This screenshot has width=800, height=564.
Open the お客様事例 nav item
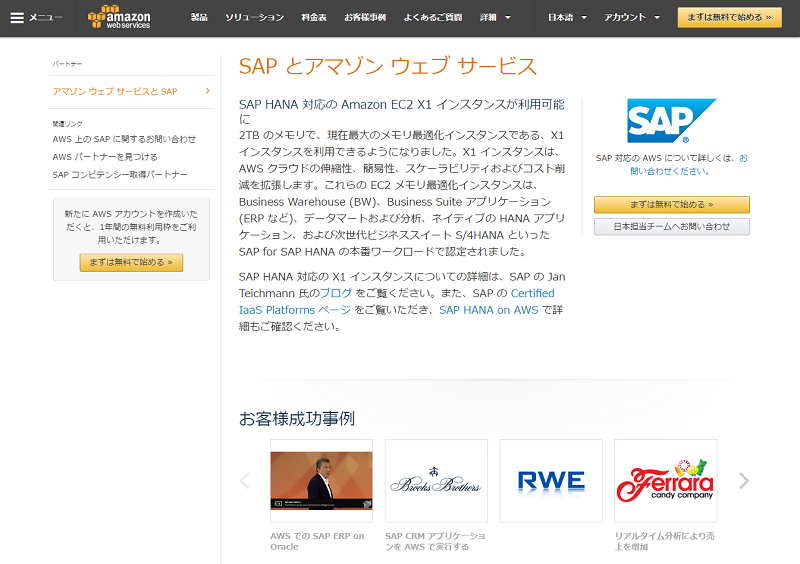click(x=365, y=17)
